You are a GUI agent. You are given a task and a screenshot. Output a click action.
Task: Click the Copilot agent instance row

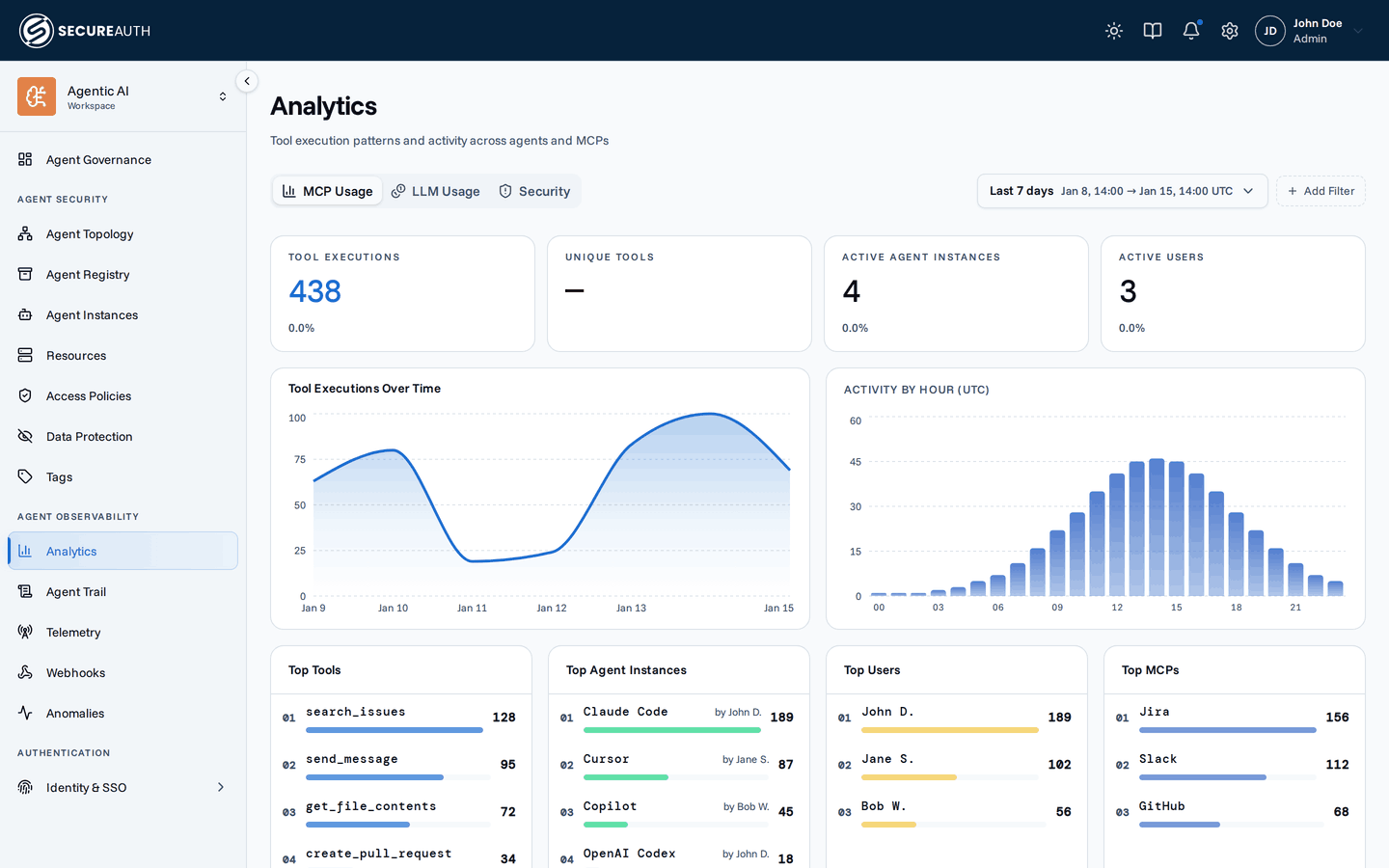pos(679,812)
